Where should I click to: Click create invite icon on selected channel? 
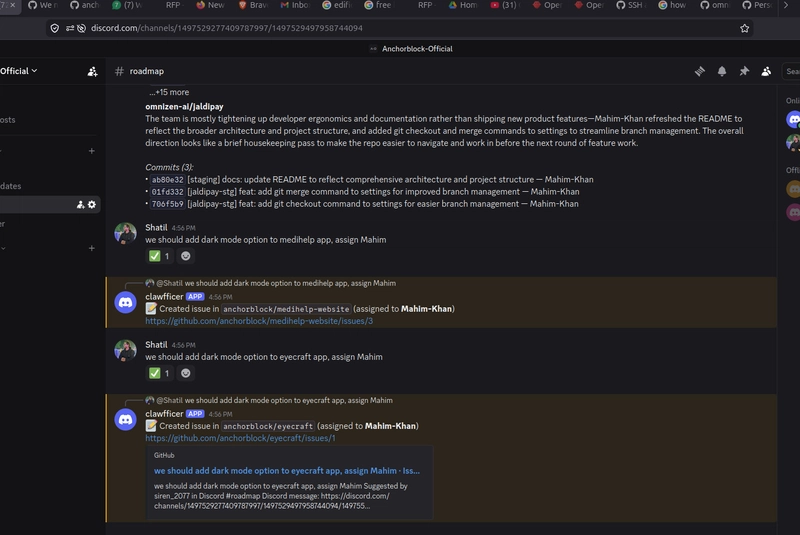tap(80, 205)
